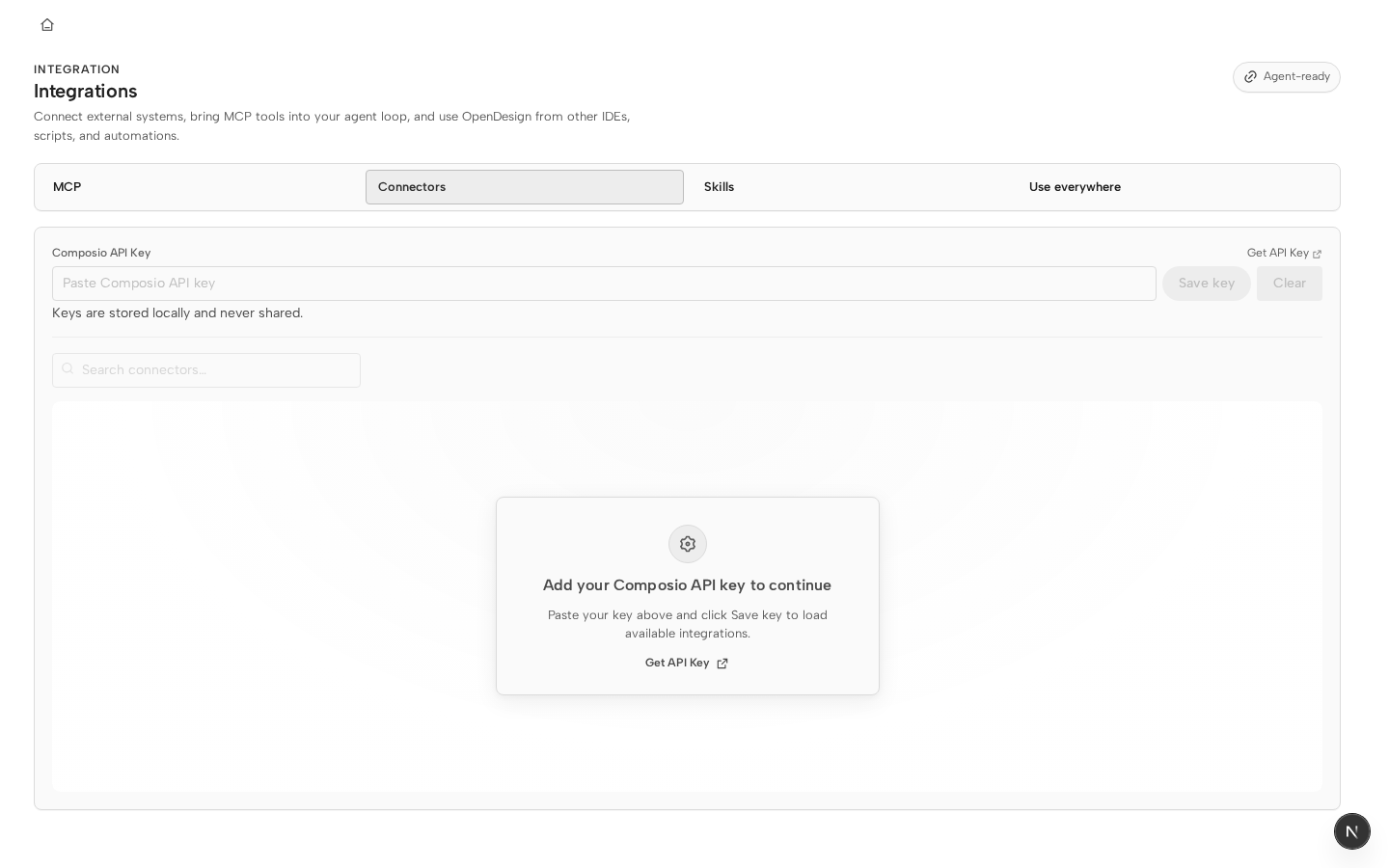Click the 'Add your Composio API key to continue' heading
Screen dimensions: 1389x868
(688, 585)
